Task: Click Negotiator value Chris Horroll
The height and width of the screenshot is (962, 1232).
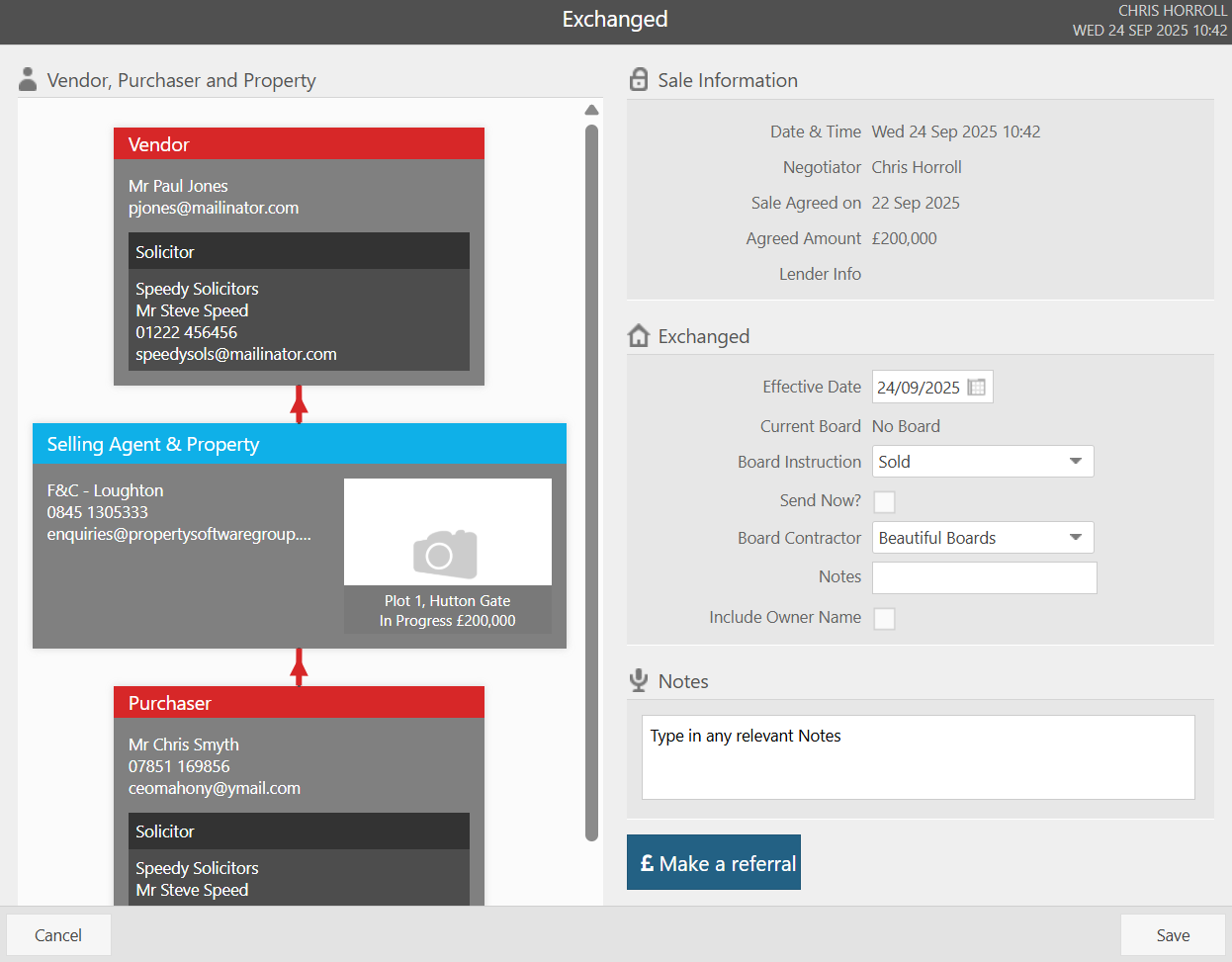Action: click(x=917, y=167)
